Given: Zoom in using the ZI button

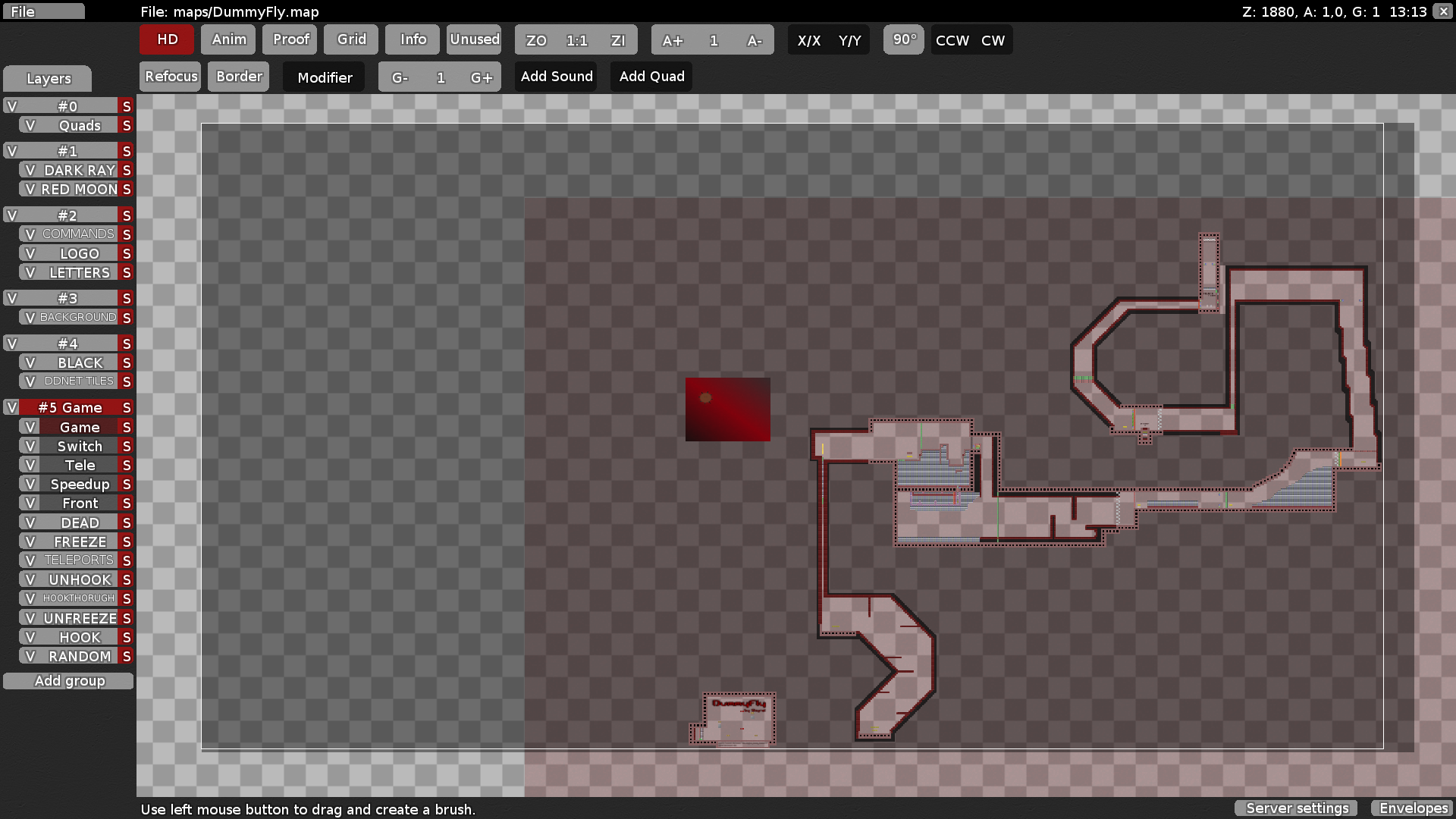Looking at the screenshot, I should click(617, 40).
